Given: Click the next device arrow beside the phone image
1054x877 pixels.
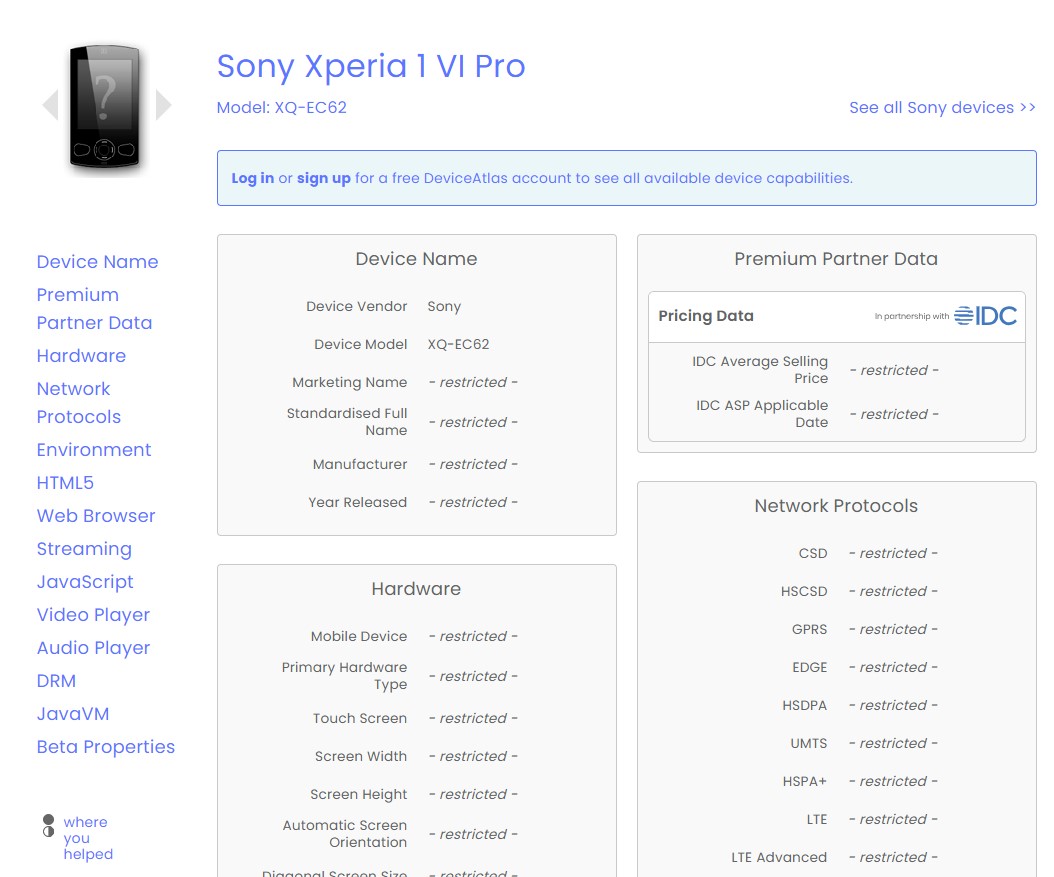Looking at the screenshot, I should pos(163,104).
